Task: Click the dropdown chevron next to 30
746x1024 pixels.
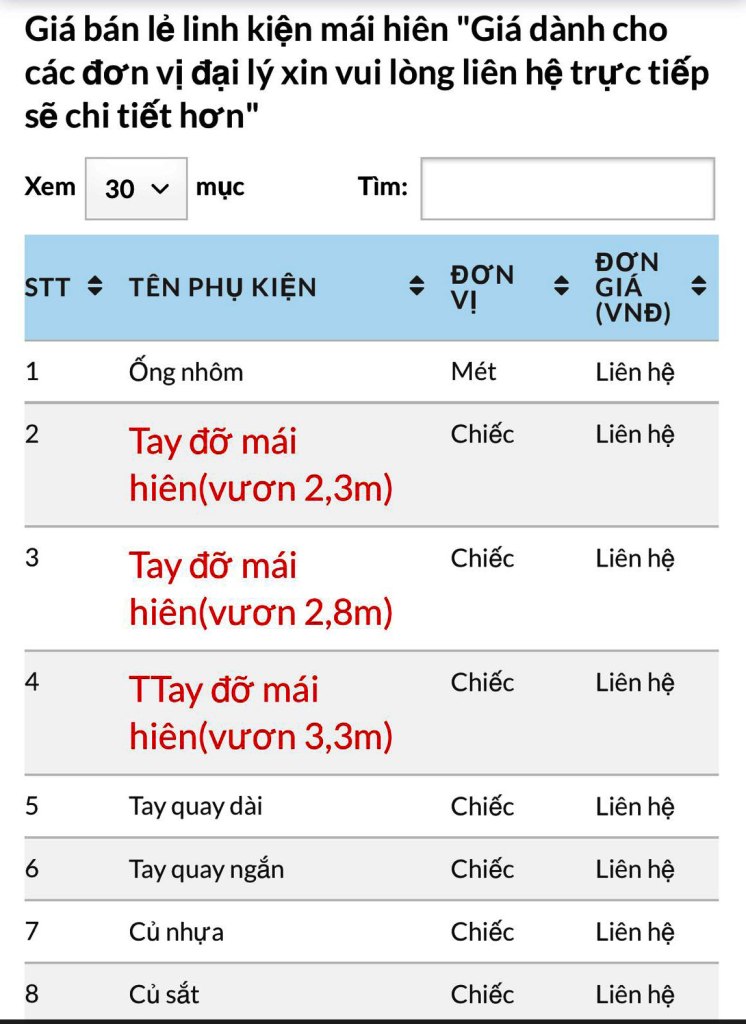Action: tap(159, 187)
